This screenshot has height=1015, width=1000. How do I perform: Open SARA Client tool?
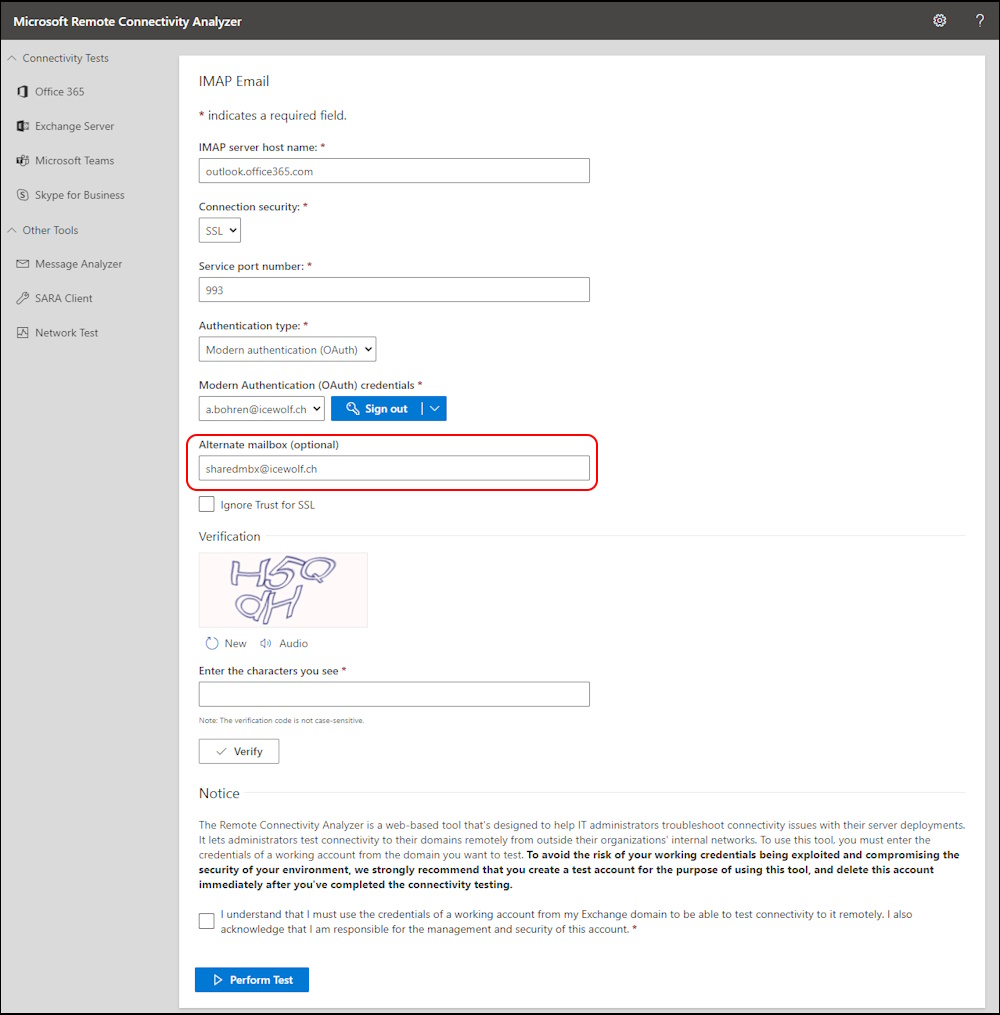point(63,298)
